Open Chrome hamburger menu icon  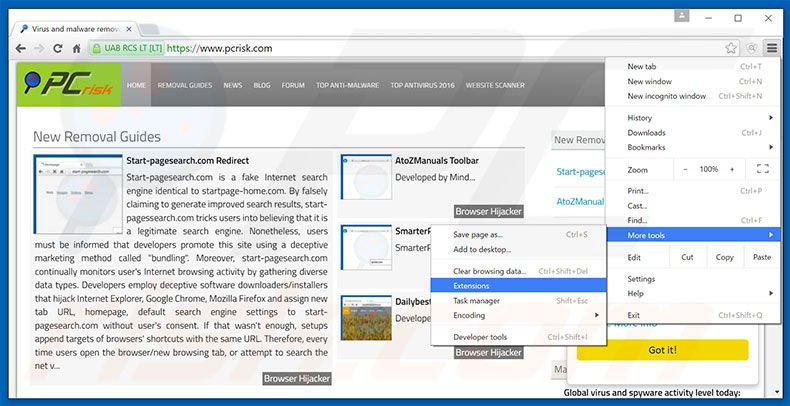coord(772,48)
